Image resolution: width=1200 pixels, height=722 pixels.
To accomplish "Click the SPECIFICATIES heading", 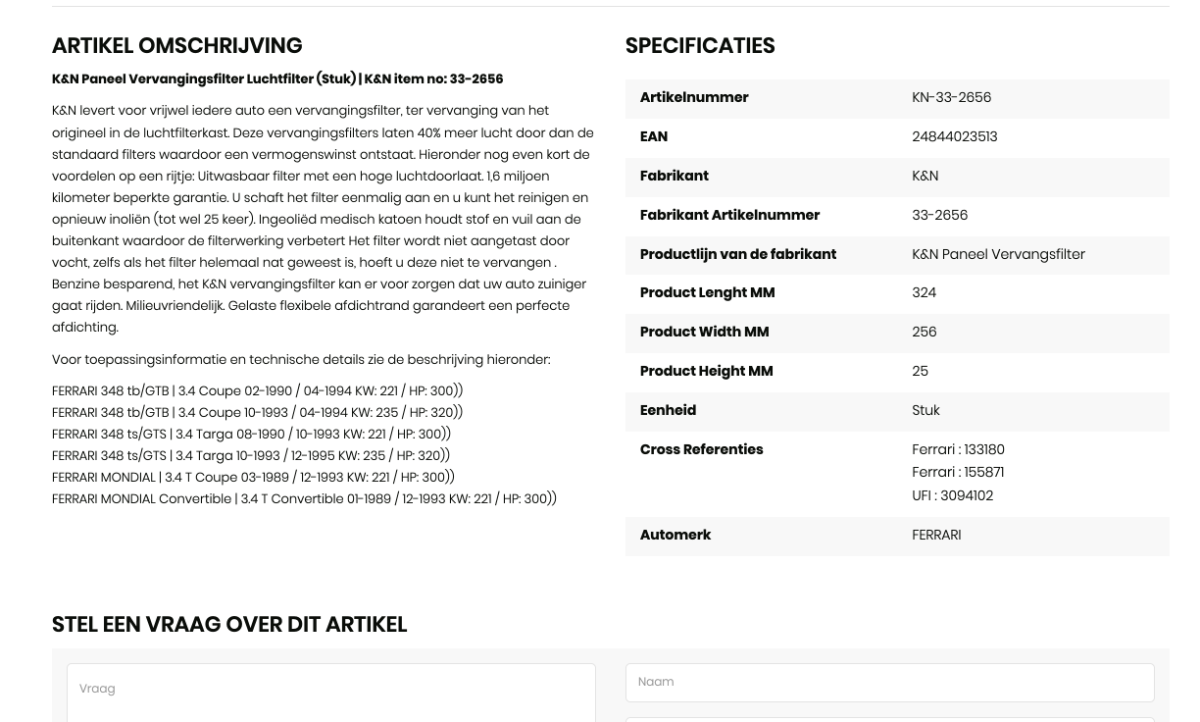I will [700, 45].
